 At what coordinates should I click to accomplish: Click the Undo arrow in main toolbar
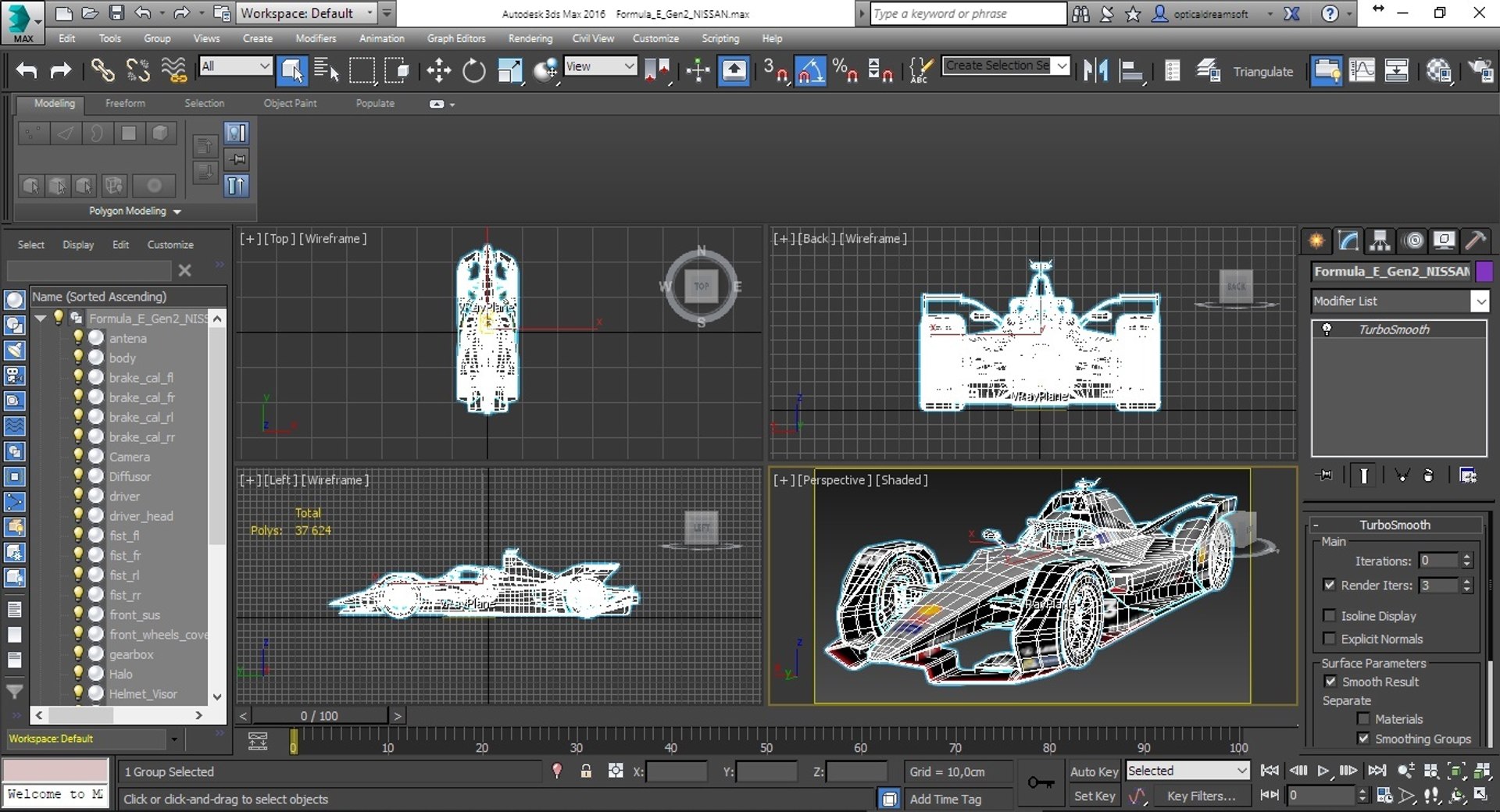[27, 70]
